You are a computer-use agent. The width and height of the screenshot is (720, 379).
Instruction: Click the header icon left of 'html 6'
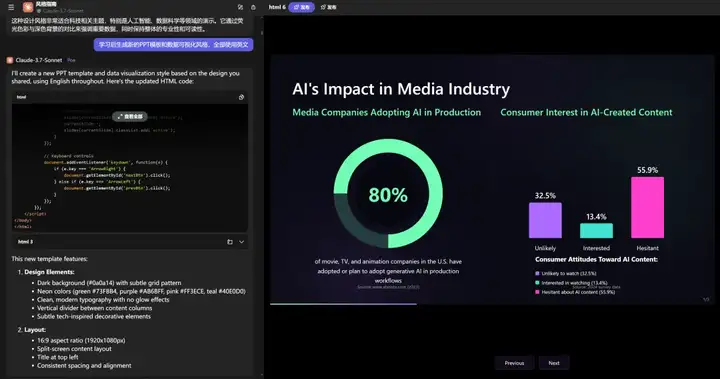click(253, 7)
